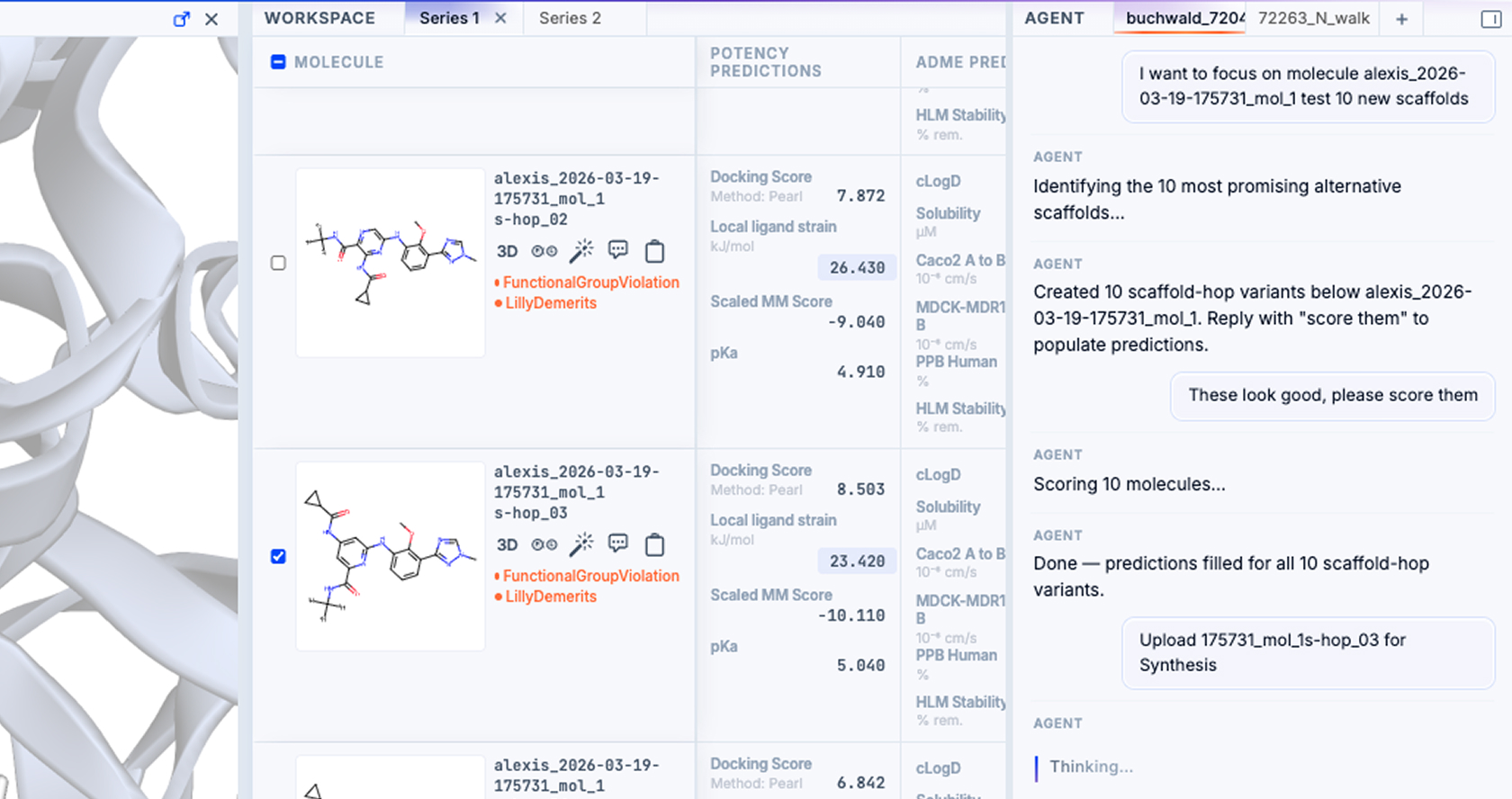The image size is (1512, 799).
Task: Select the Series 1 tab
Action: tap(449, 18)
